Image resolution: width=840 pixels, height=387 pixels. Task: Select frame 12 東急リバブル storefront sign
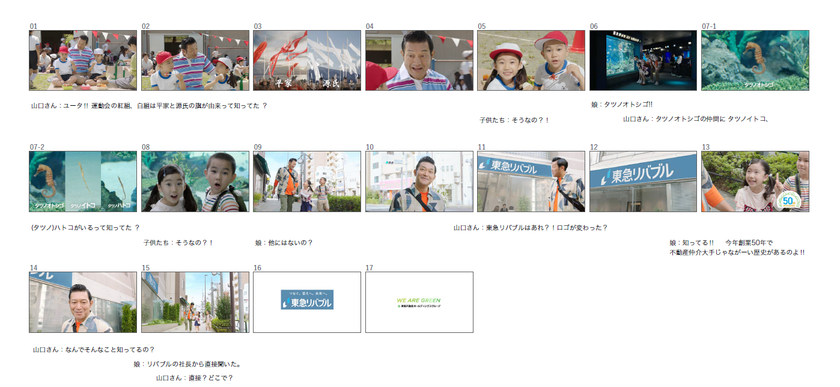pyautogui.click(x=643, y=181)
